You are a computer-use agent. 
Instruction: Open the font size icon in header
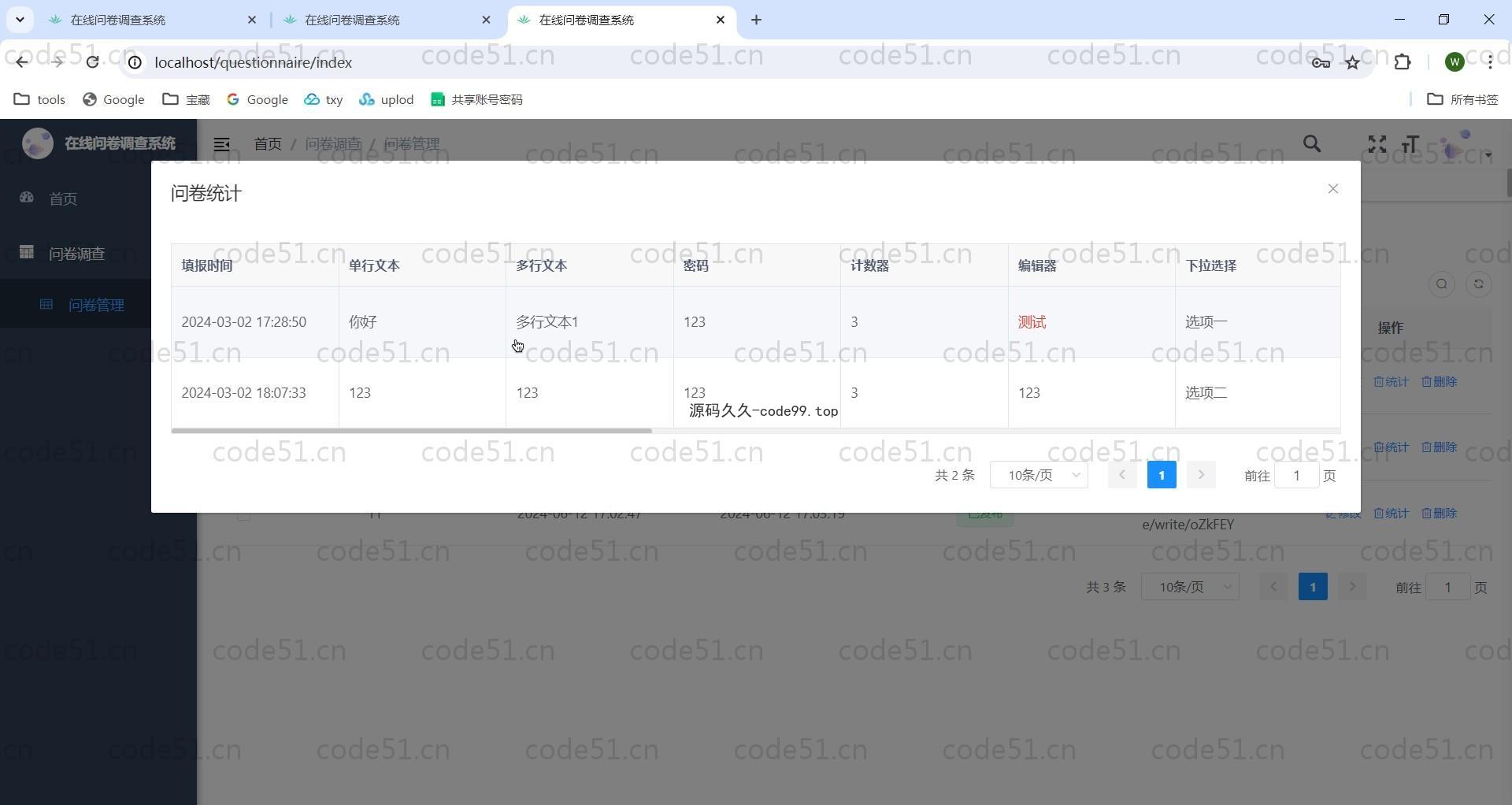pos(1410,144)
